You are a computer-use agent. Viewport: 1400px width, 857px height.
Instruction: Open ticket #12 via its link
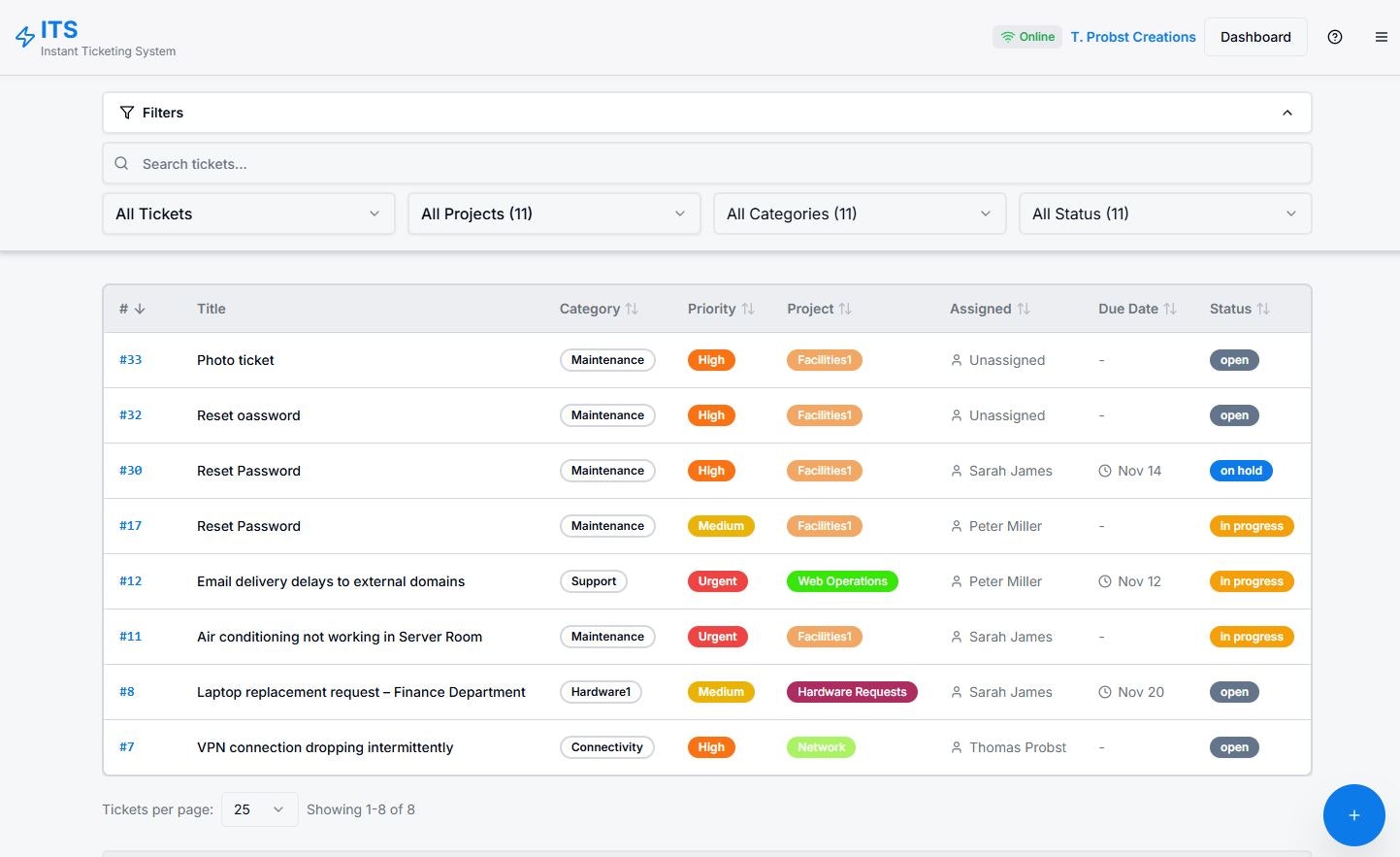(130, 580)
